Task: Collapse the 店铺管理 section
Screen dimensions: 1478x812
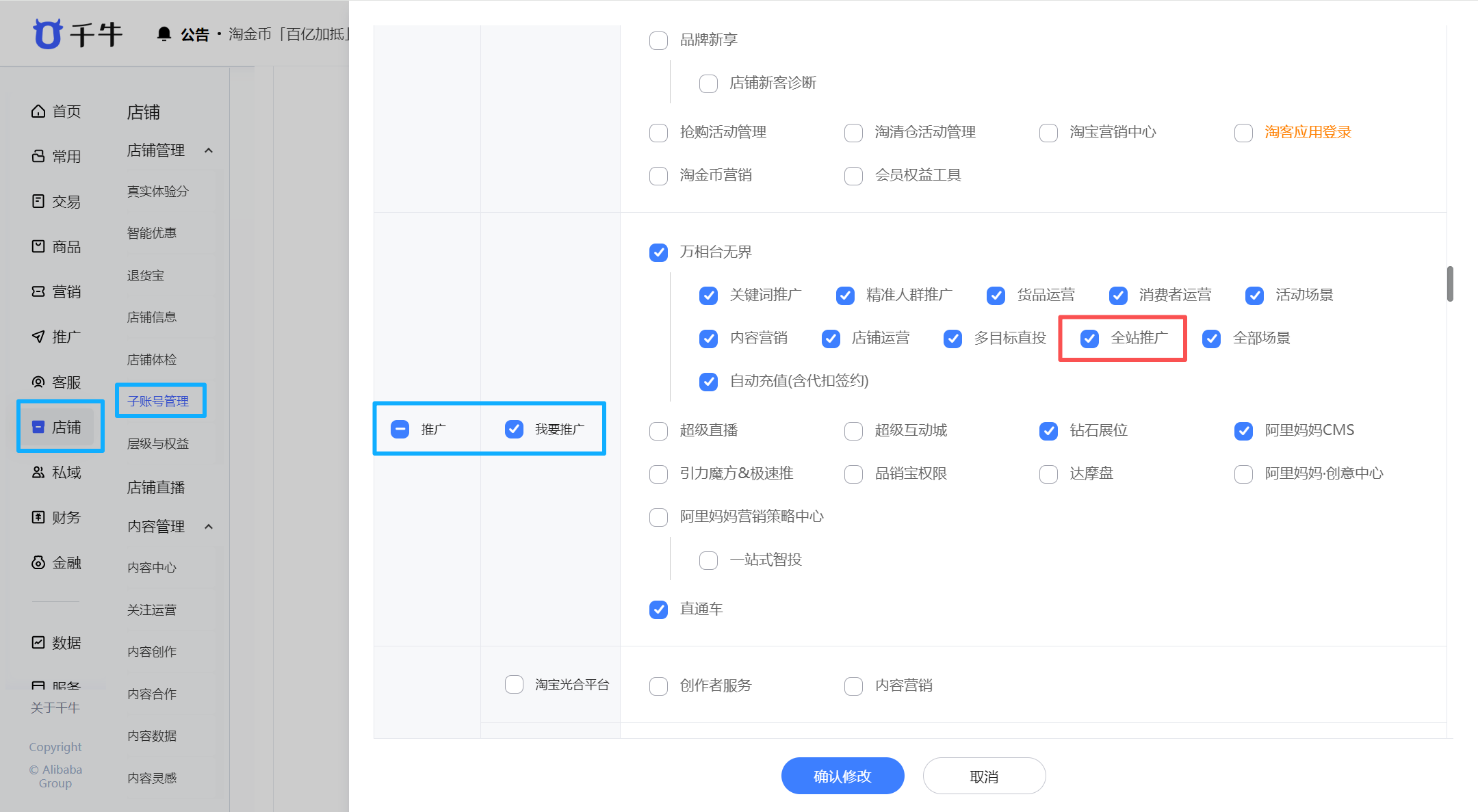Action: [x=209, y=150]
